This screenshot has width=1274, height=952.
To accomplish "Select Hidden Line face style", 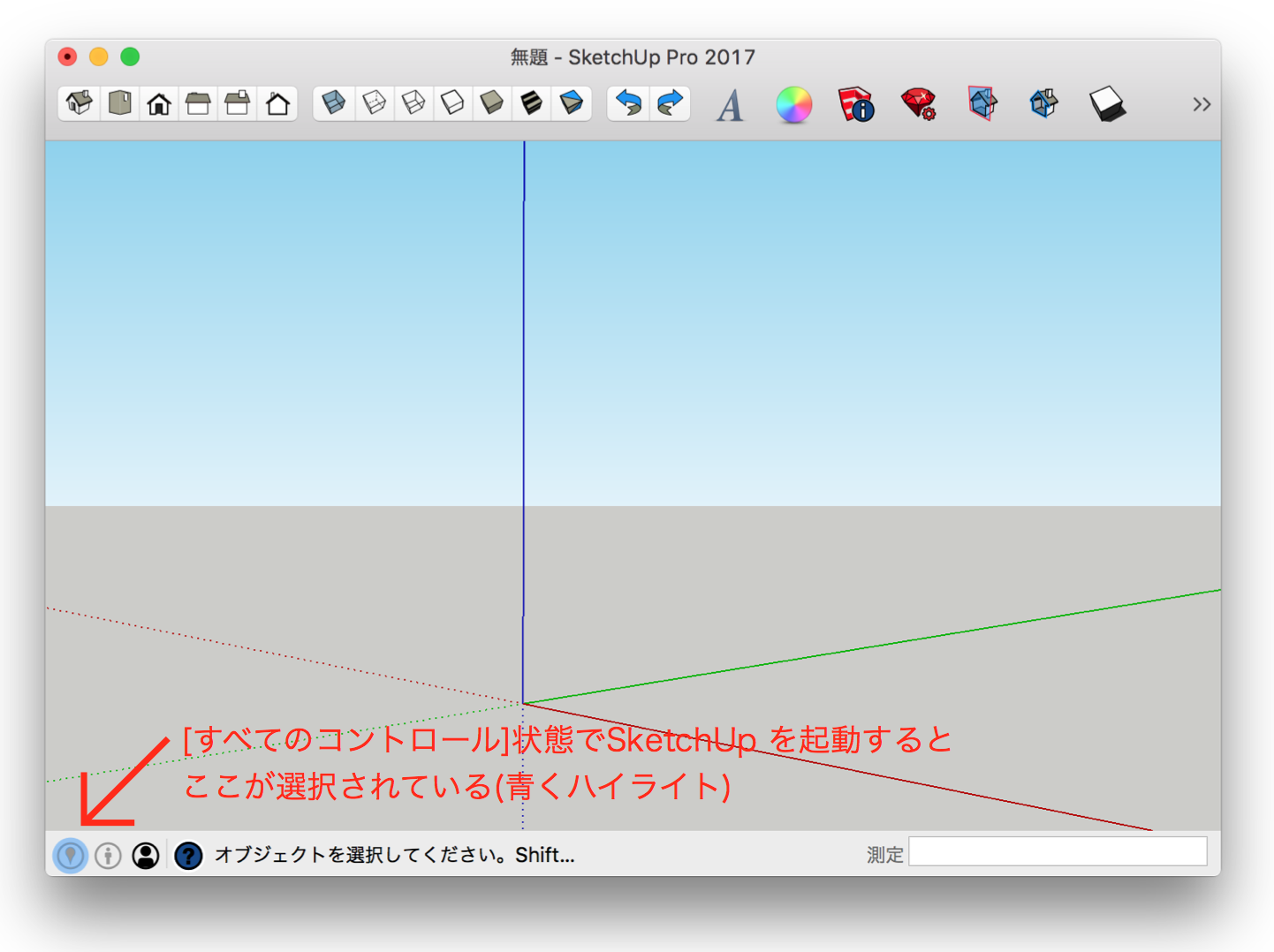I will (452, 103).
